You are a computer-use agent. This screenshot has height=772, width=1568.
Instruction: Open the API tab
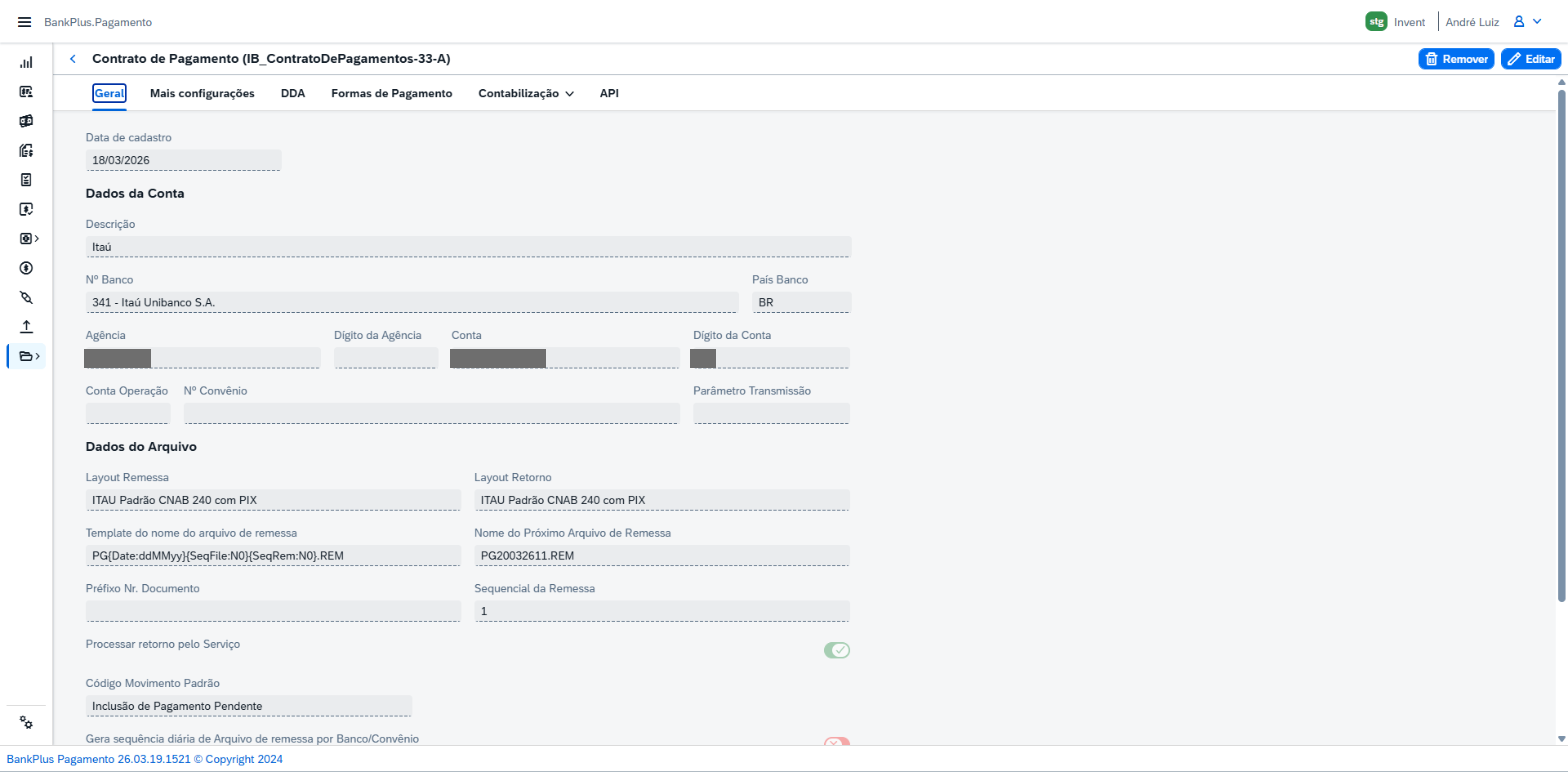609,93
